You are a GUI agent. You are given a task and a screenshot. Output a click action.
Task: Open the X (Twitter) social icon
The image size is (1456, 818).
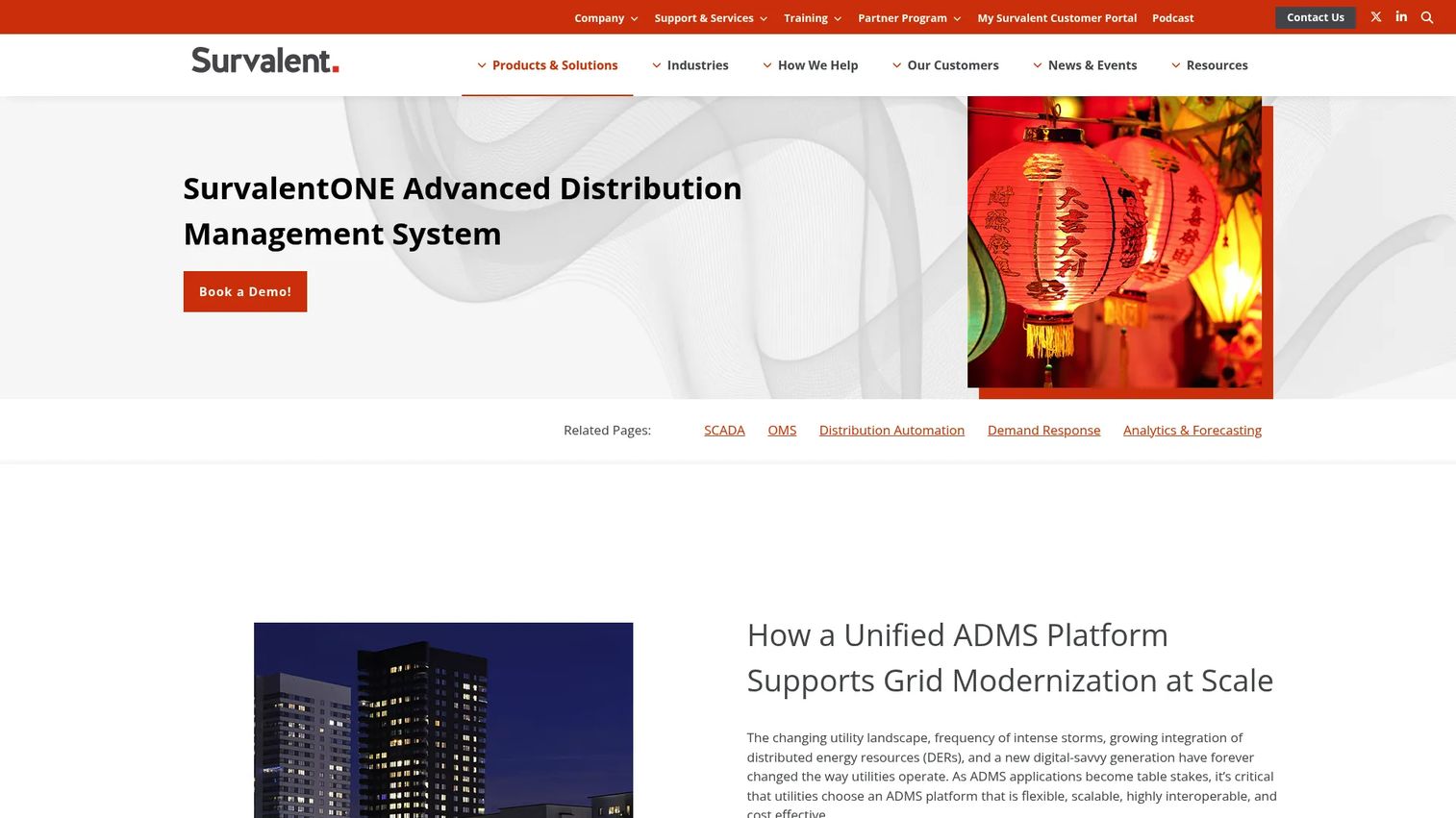pos(1376,17)
